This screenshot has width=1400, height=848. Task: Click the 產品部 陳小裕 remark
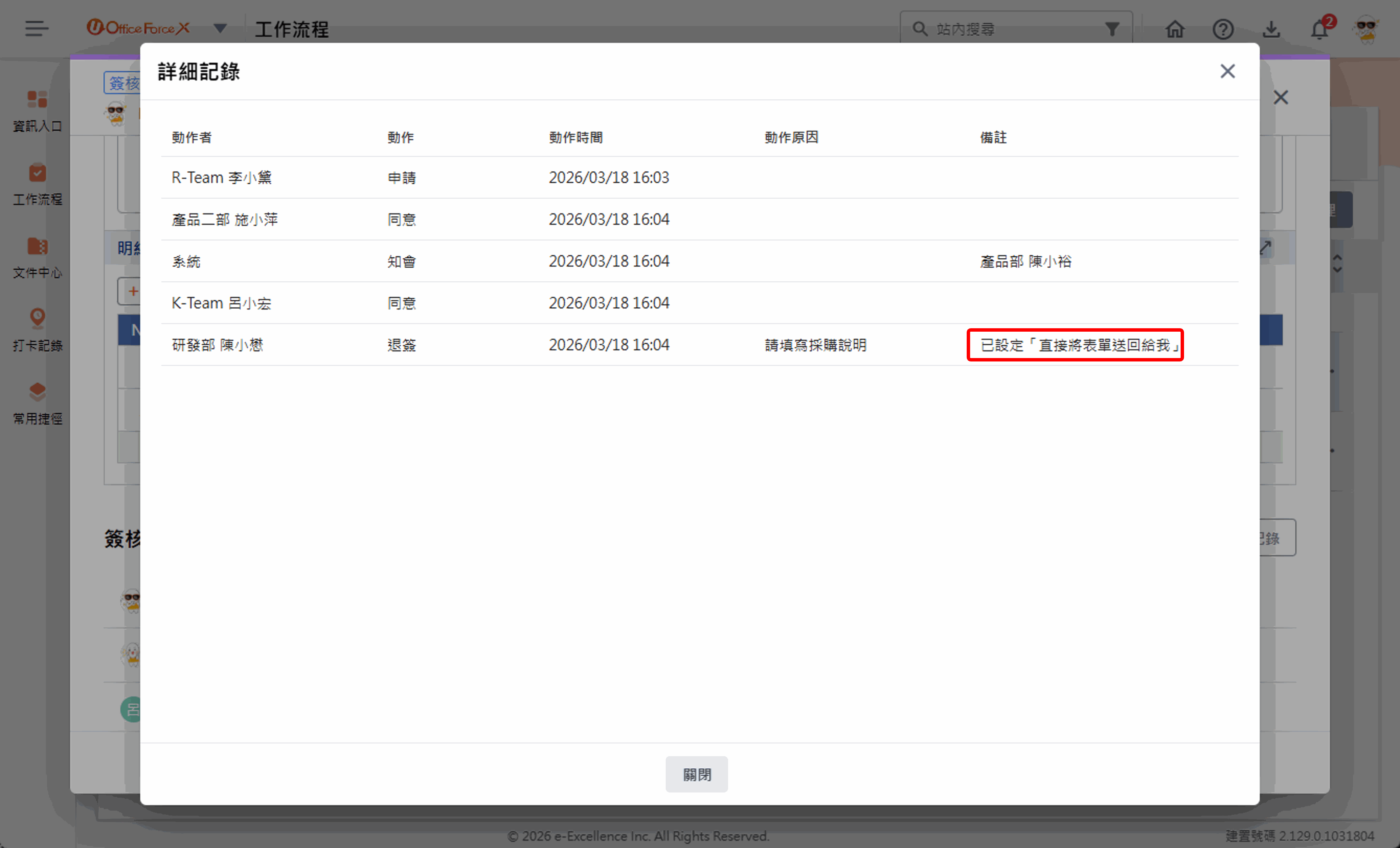(x=1026, y=261)
